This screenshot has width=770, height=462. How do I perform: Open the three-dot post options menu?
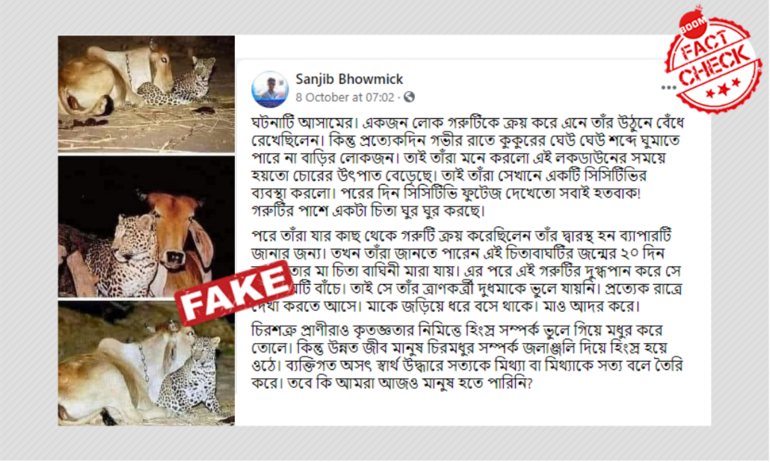[x=668, y=88]
